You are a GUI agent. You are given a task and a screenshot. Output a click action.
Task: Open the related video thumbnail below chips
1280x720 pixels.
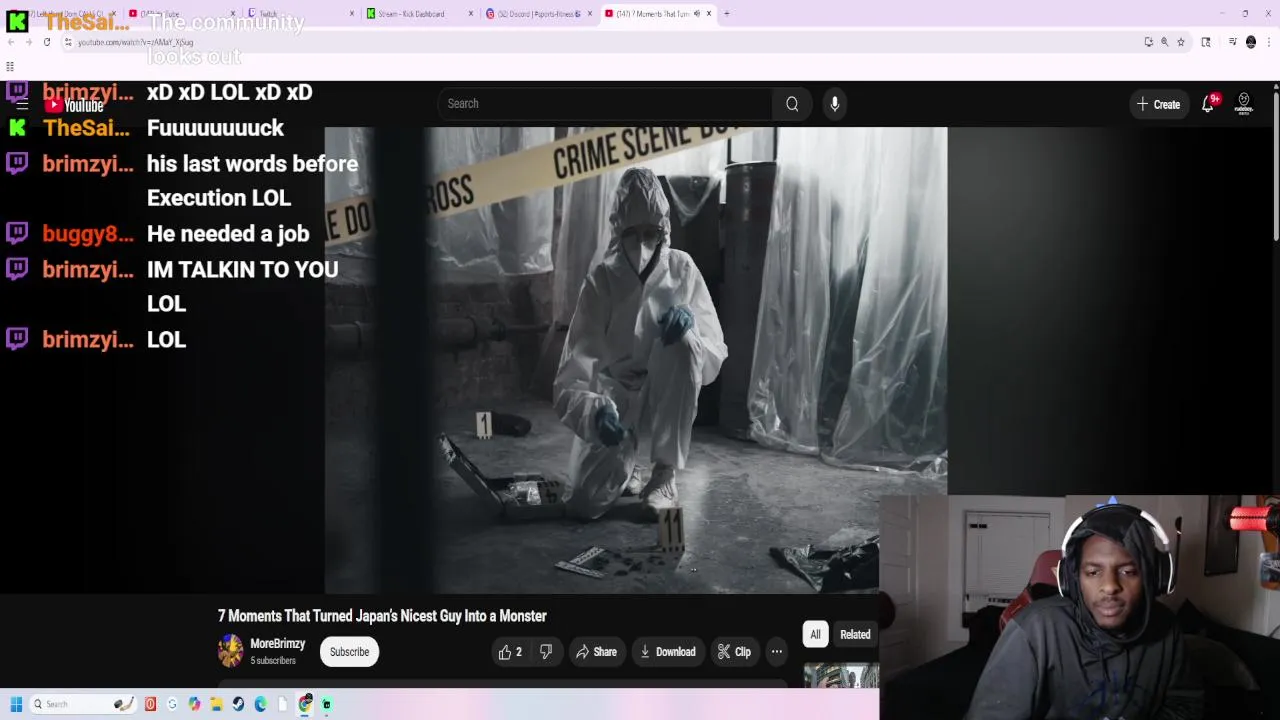pyautogui.click(x=841, y=676)
